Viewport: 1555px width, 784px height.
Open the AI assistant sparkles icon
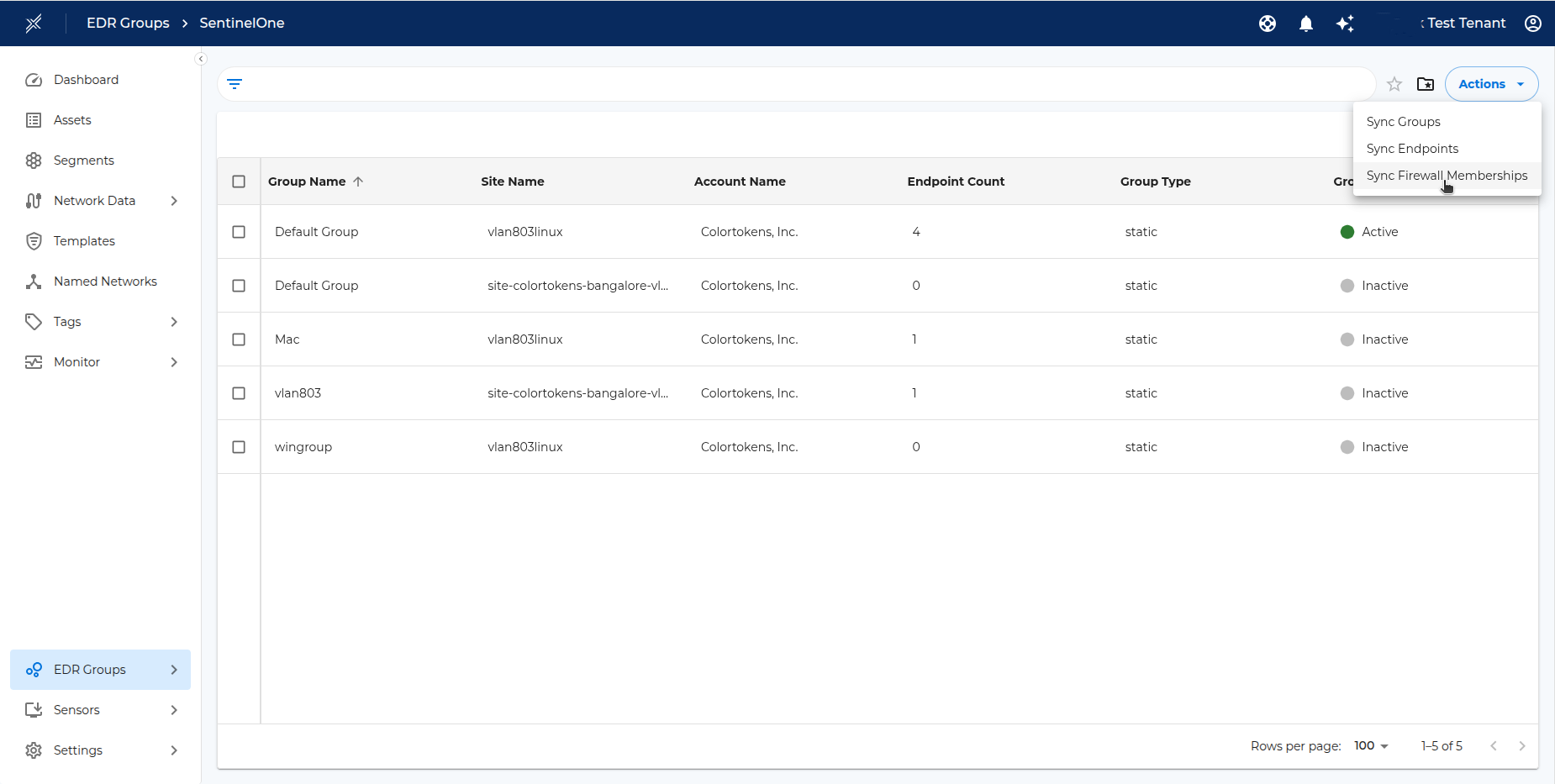coord(1345,24)
